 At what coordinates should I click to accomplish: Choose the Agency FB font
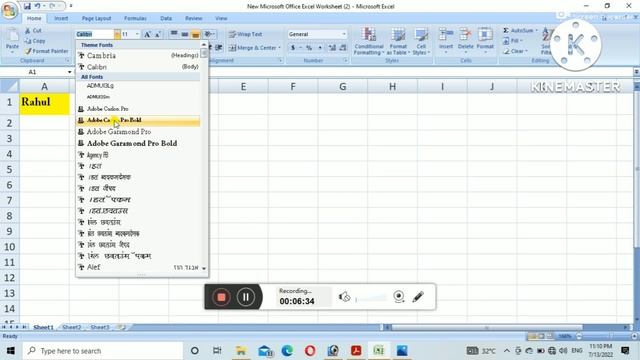[x=138, y=155]
